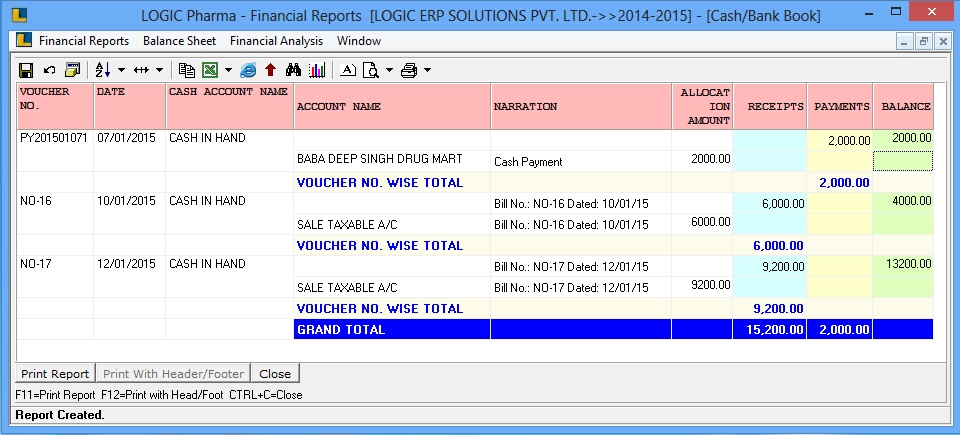Open the printer options dropdown arrow
Viewport: 960px width, 435px height.
point(427,70)
